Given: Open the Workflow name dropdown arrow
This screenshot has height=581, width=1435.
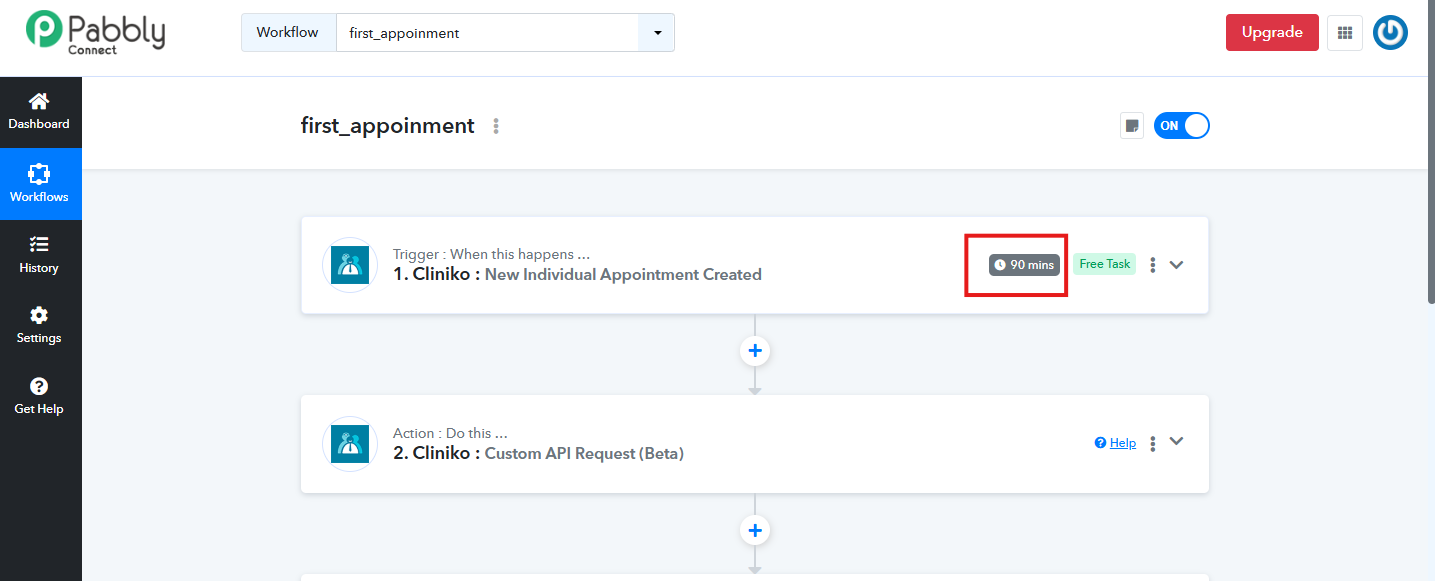Looking at the screenshot, I should tap(657, 33).
